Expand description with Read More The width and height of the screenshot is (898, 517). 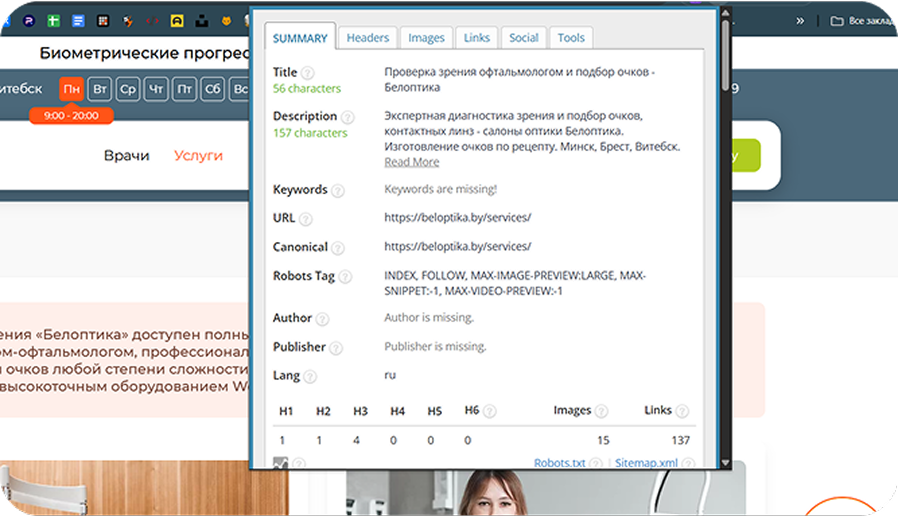[x=411, y=162]
